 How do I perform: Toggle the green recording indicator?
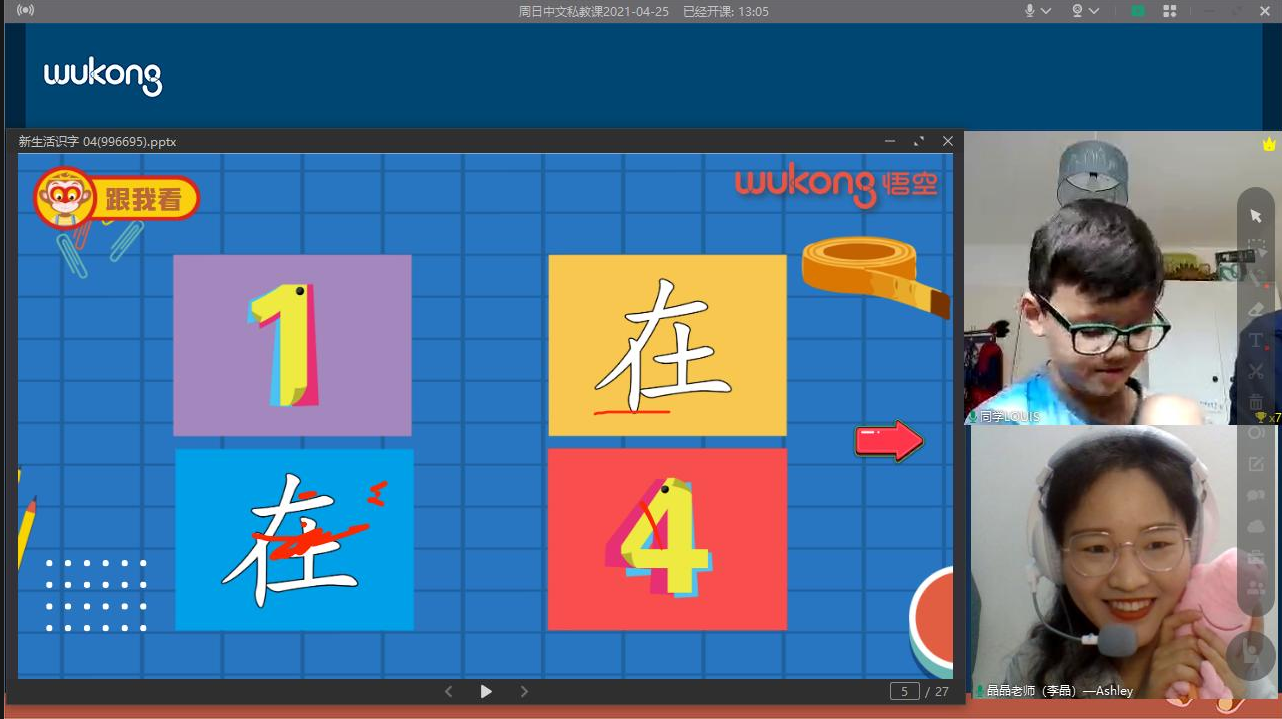coord(1138,11)
